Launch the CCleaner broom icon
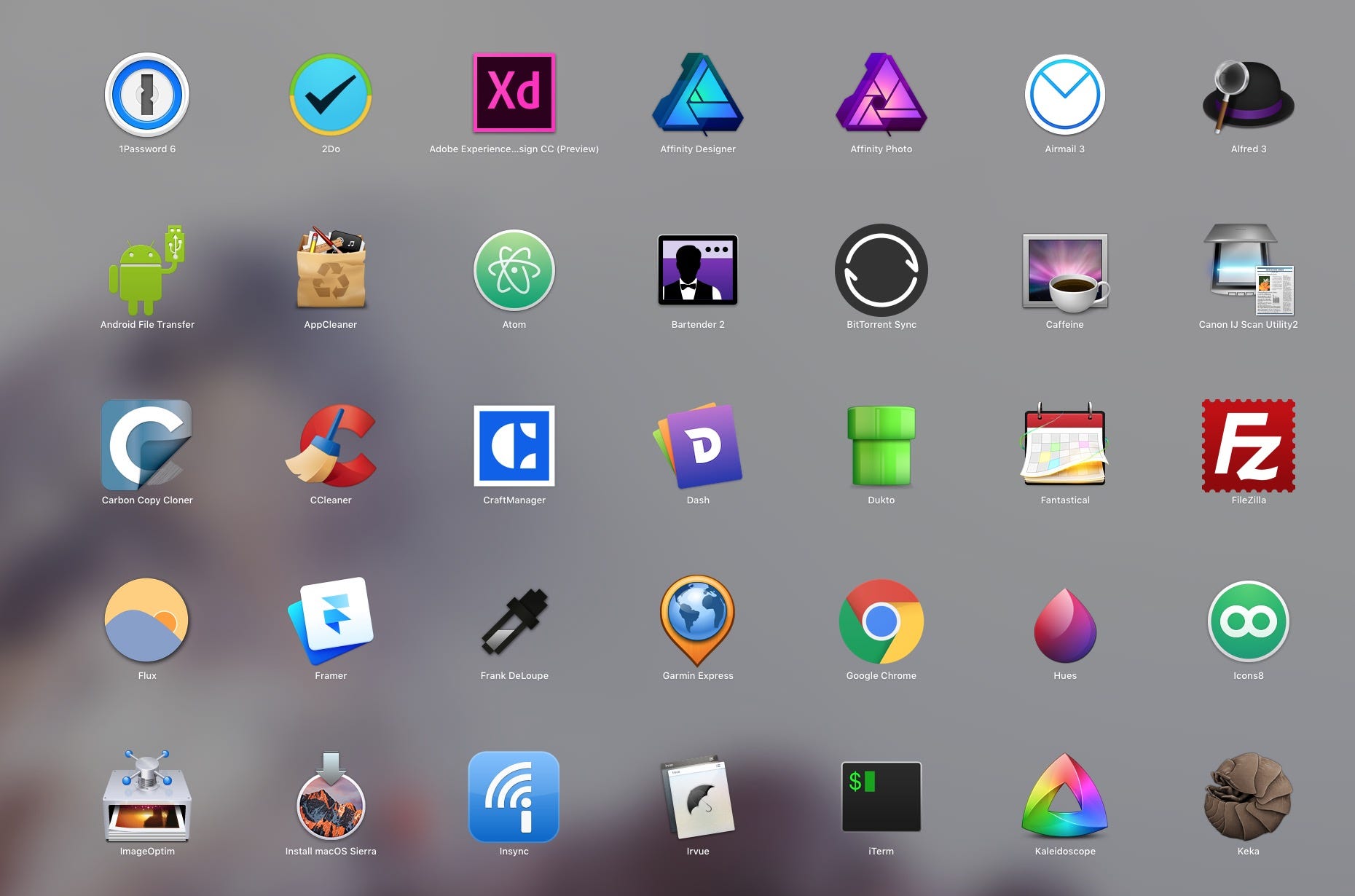Screen dimensions: 1355x896 pyautogui.click(x=331, y=445)
